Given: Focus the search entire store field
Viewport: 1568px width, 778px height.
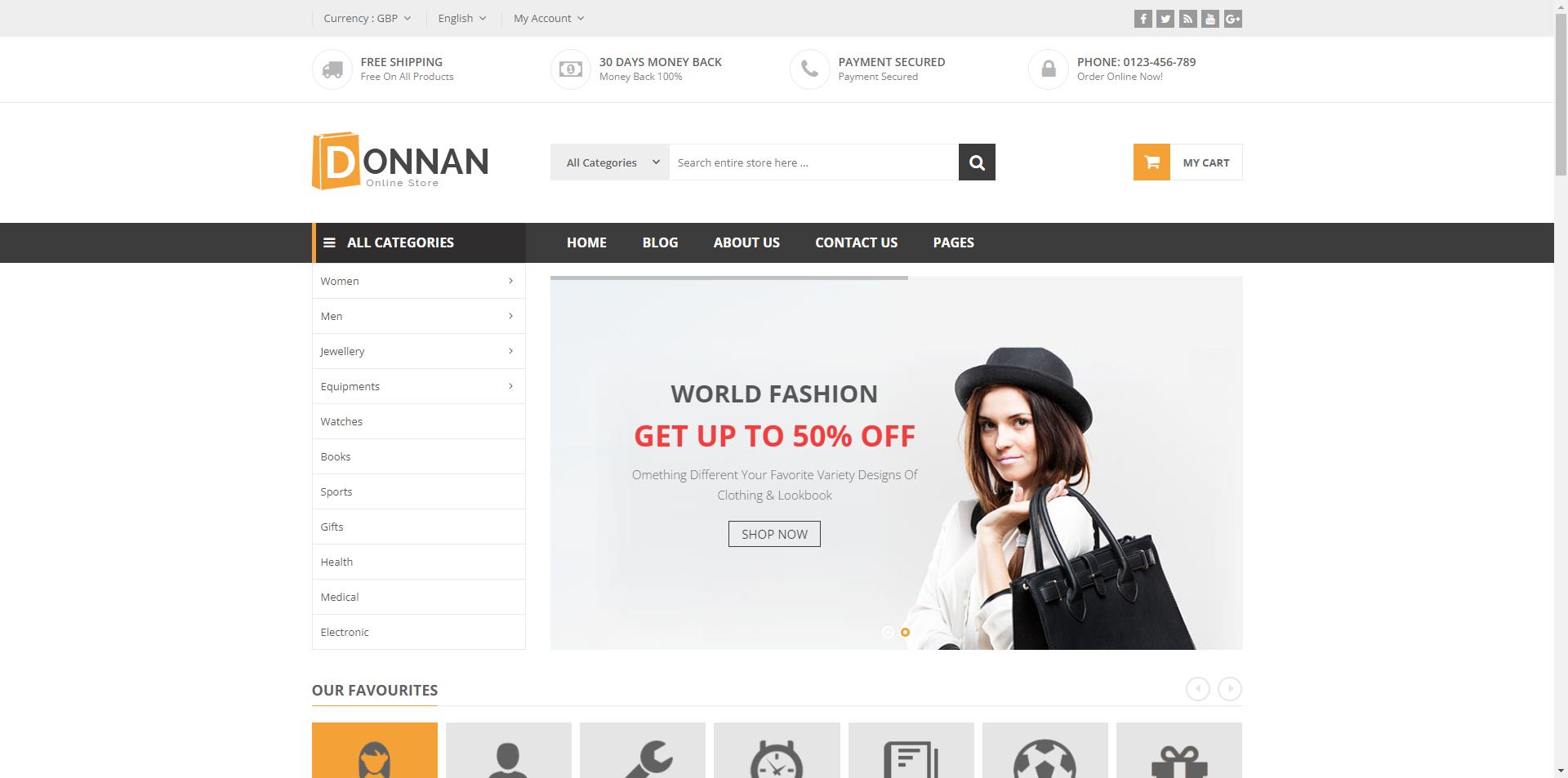Looking at the screenshot, I should tap(813, 162).
